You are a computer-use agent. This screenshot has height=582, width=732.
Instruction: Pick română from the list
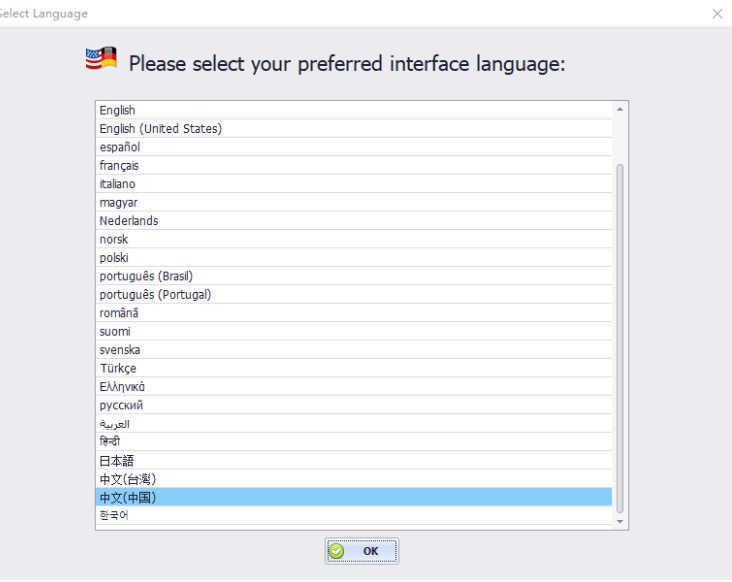pos(353,313)
